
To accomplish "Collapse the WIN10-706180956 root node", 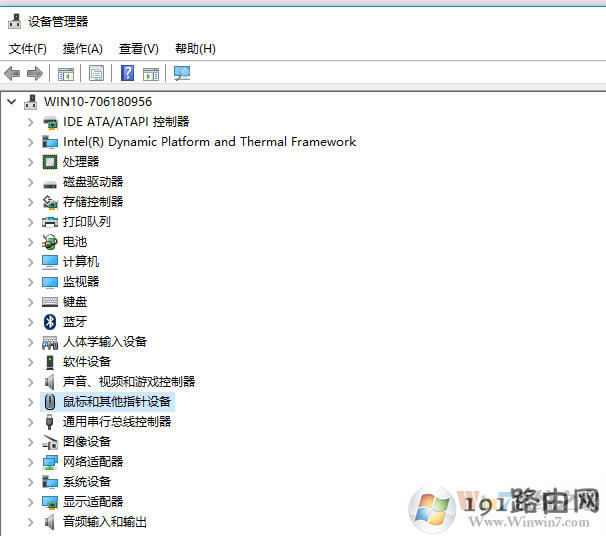I will coord(12,102).
